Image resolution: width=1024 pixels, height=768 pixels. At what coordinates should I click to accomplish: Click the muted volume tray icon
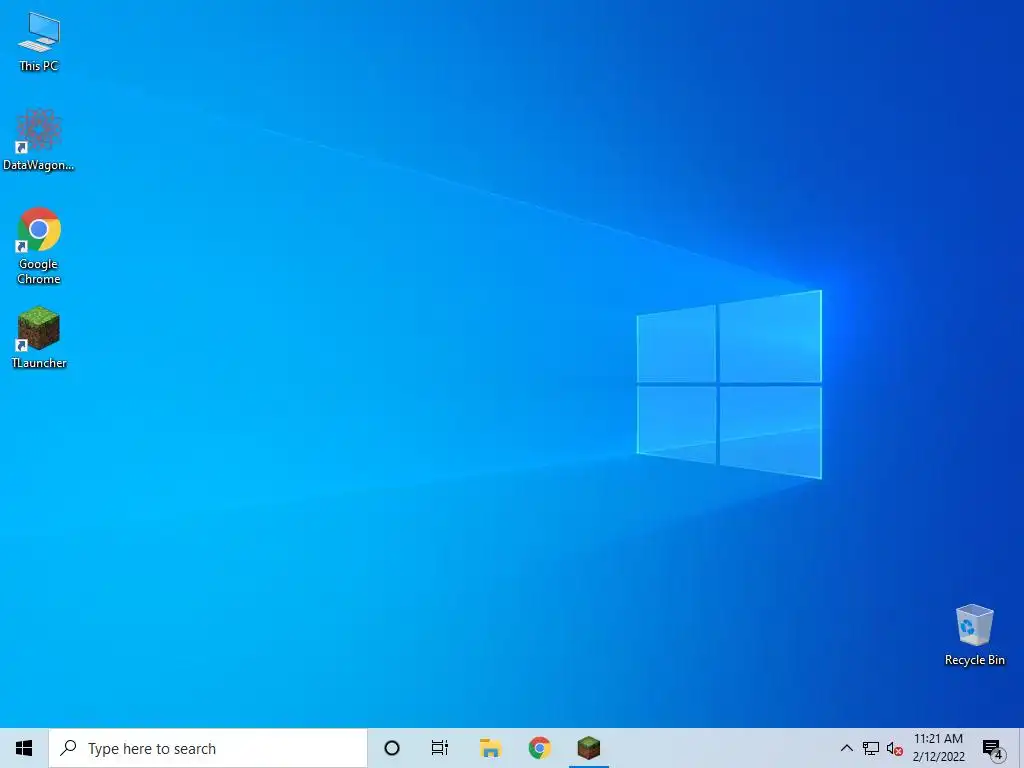click(x=894, y=749)
